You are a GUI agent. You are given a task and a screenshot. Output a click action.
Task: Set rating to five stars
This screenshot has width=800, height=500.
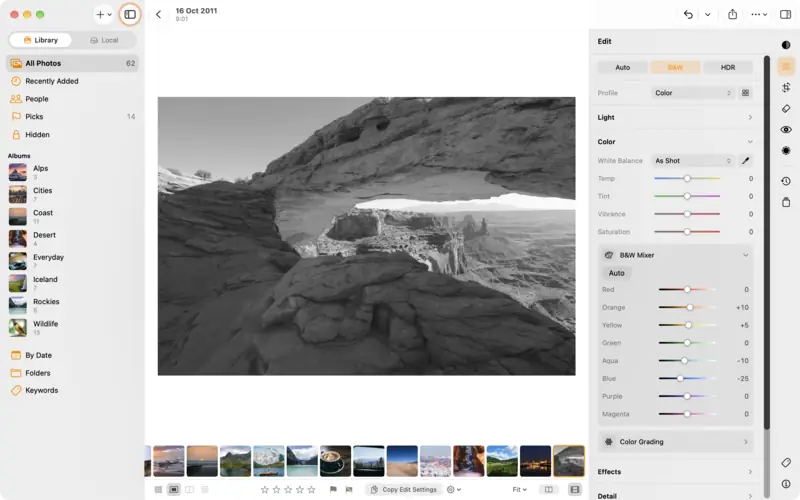pyautogui.click(x=311, y=490)
